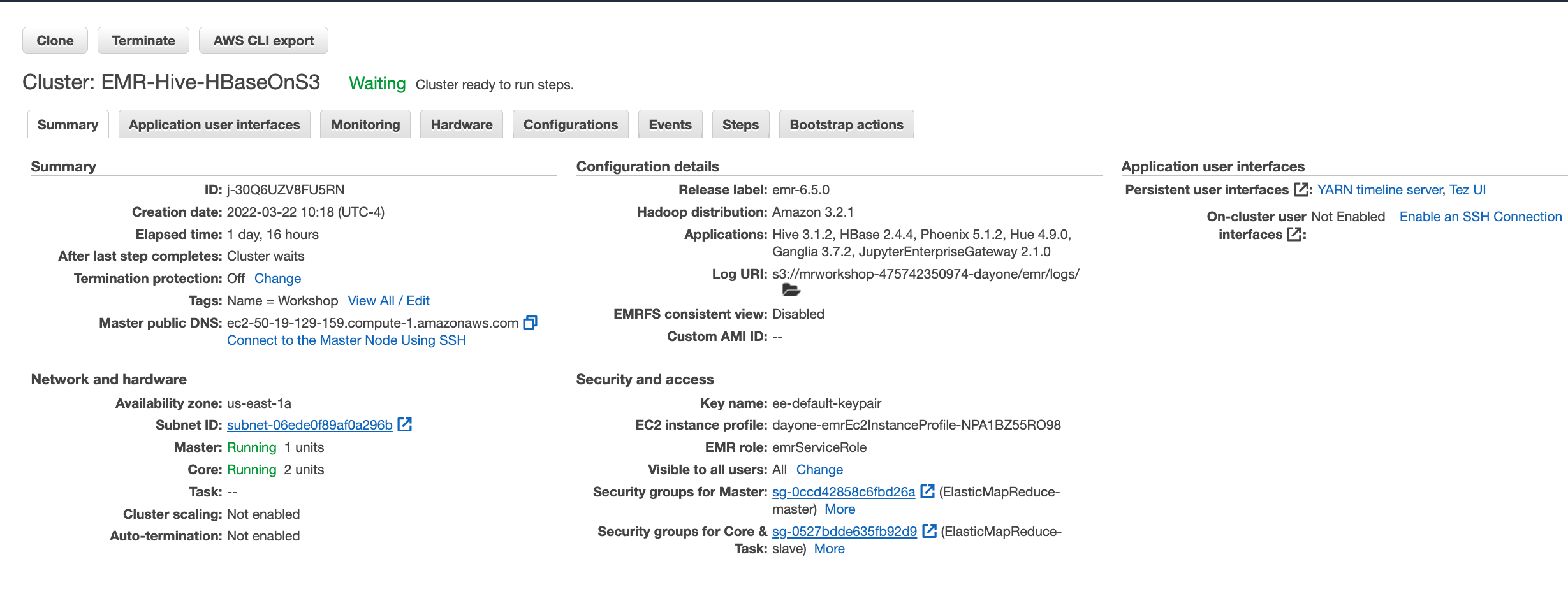Image resolution: width=1568 pixels, height=594 pixels.
Task: Terminate the cluster
Action: (143, 40)
